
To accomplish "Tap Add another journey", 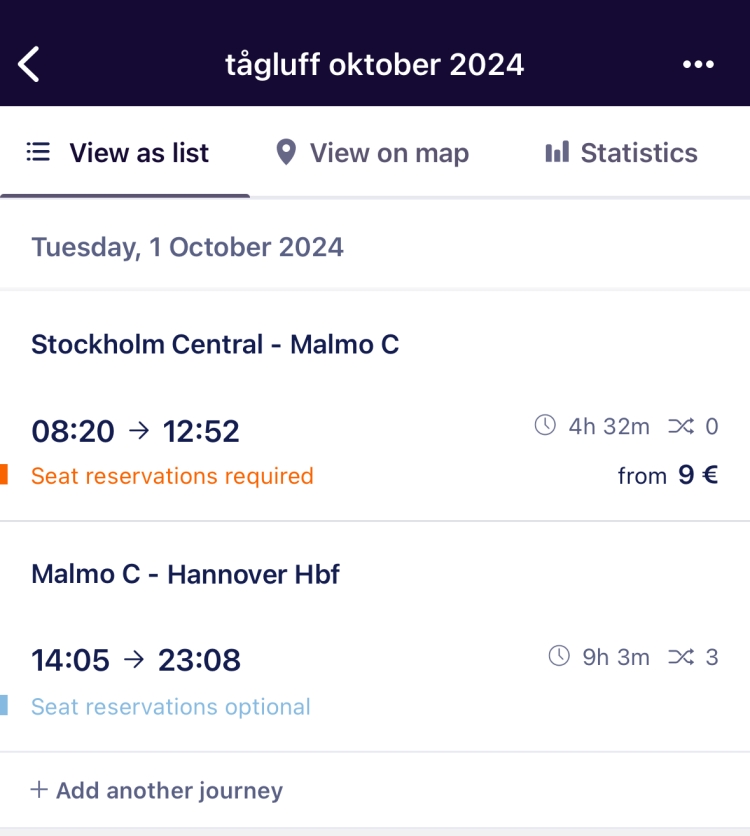I will 156,790.
